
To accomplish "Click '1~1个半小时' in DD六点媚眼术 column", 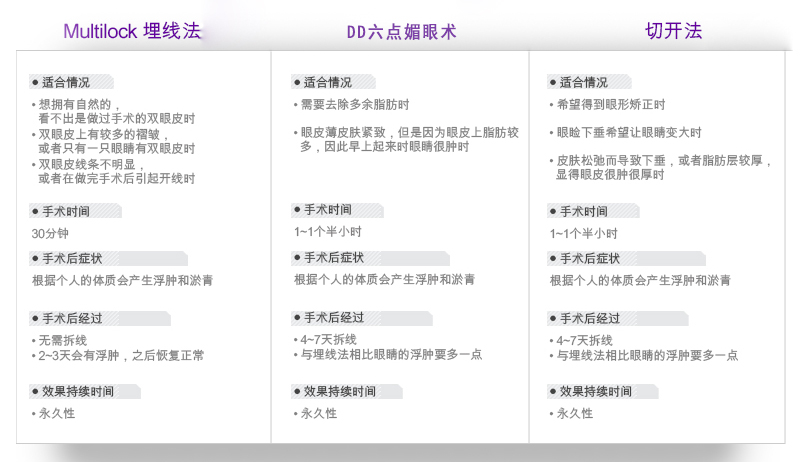I will tap(328, 232).
